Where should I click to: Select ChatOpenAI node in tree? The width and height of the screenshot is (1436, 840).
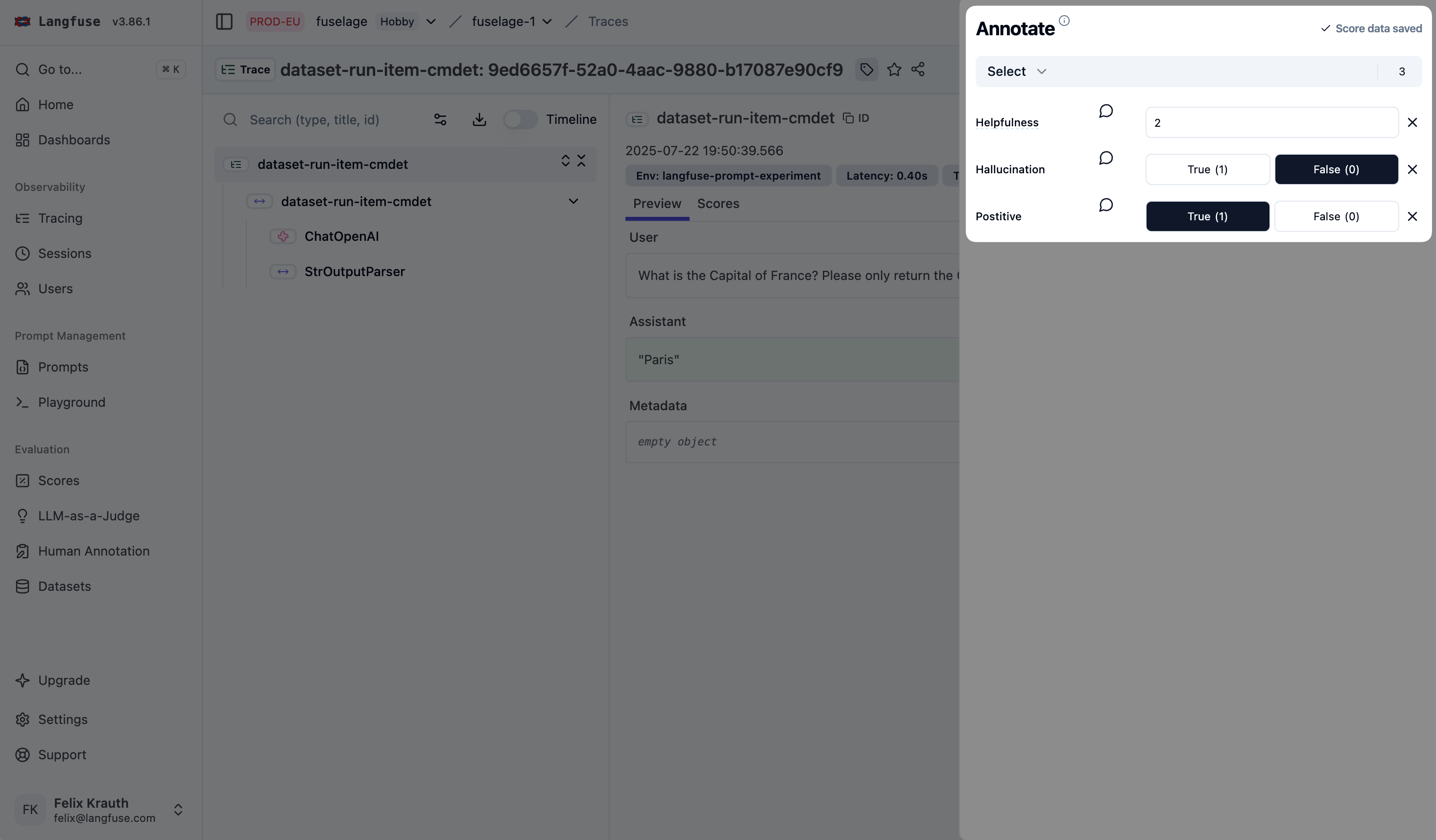point(341,236)
